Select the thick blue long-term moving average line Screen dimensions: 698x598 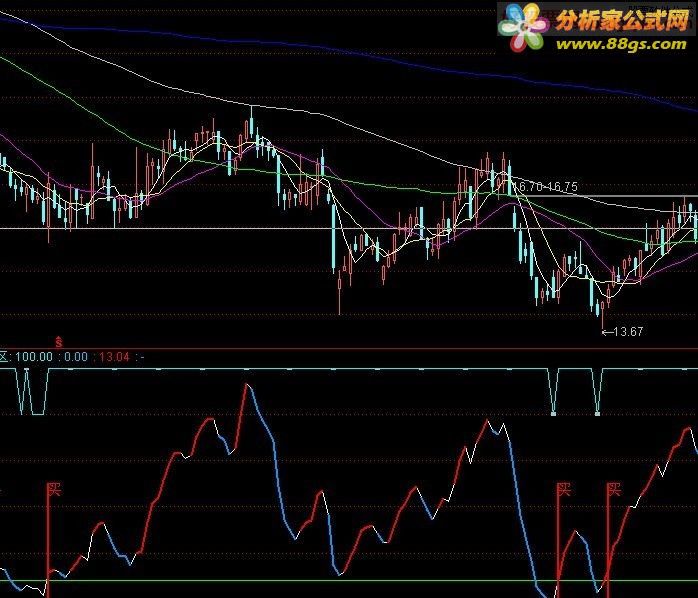(x=347, y=50)
